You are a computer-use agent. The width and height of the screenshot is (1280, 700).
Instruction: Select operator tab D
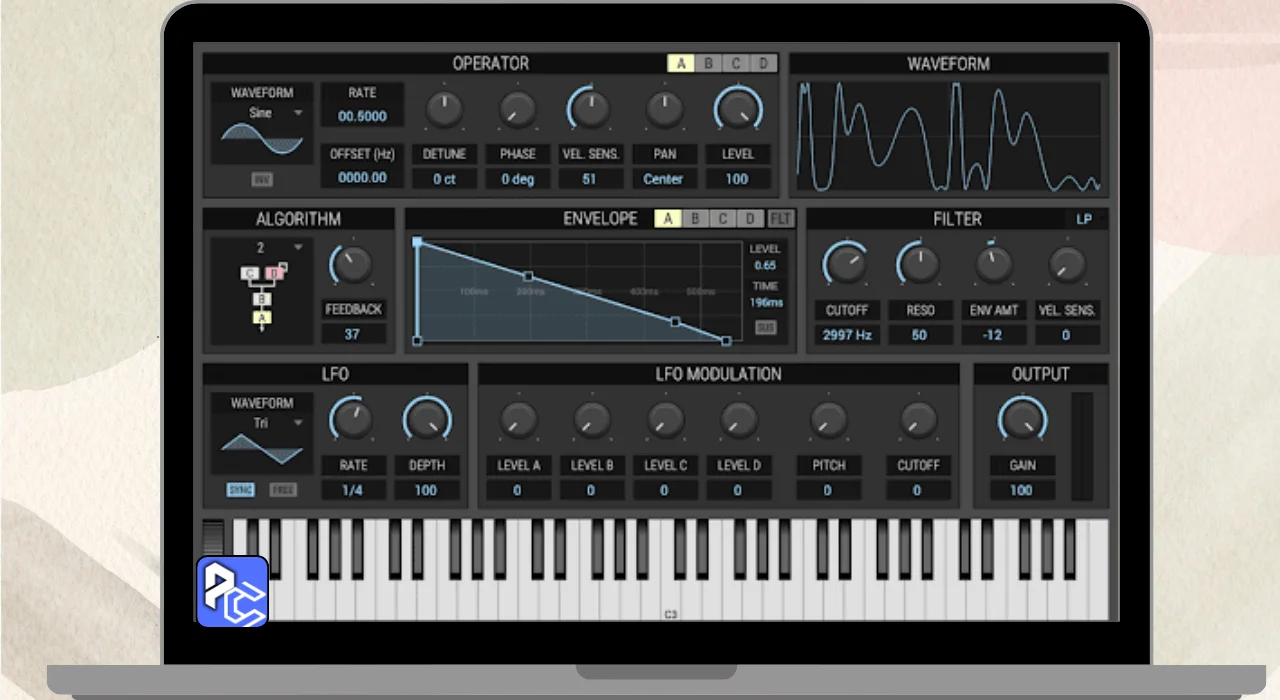(x=764, y=64)
